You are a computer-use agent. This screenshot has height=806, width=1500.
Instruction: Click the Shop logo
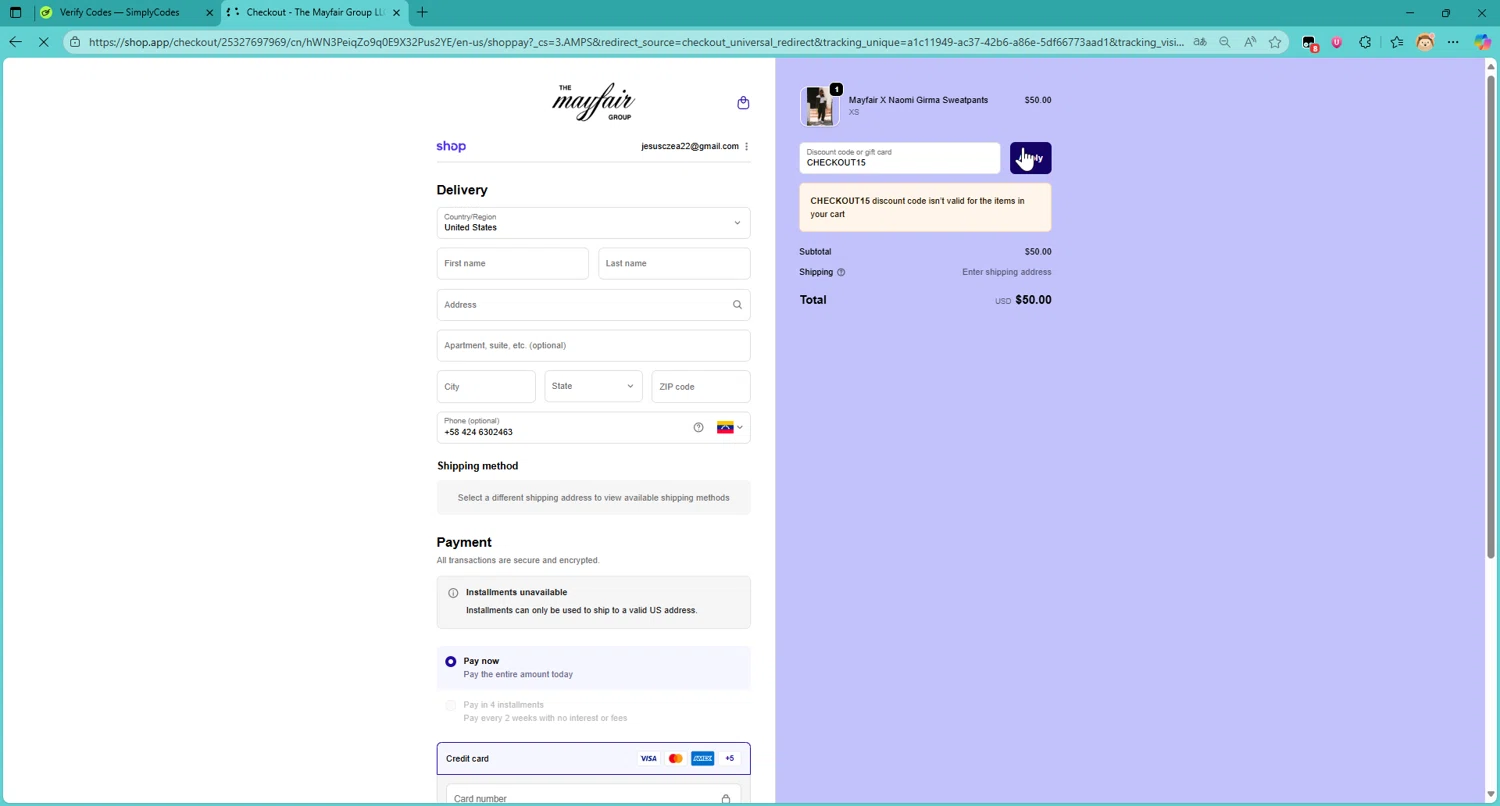point(451,147)
